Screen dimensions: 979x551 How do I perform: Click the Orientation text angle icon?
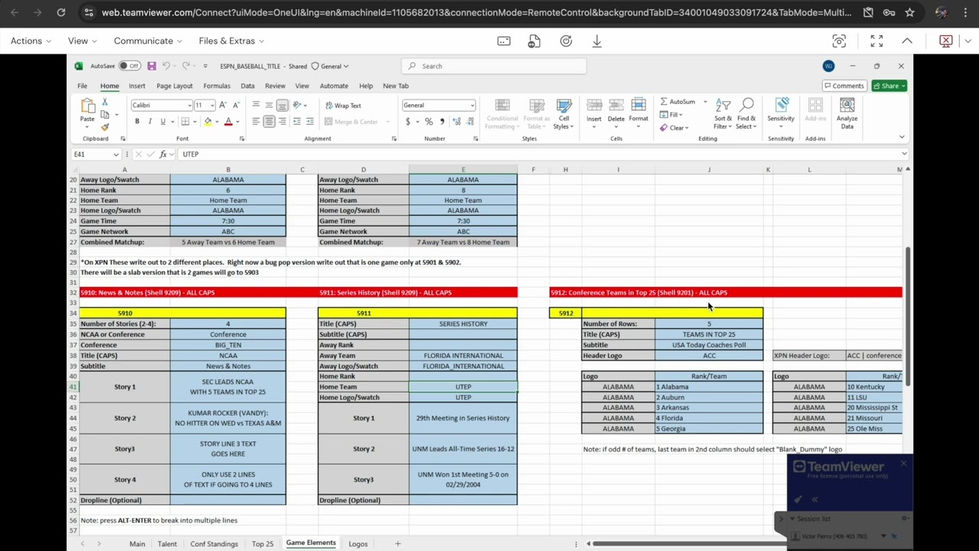(x=297, y=105)
